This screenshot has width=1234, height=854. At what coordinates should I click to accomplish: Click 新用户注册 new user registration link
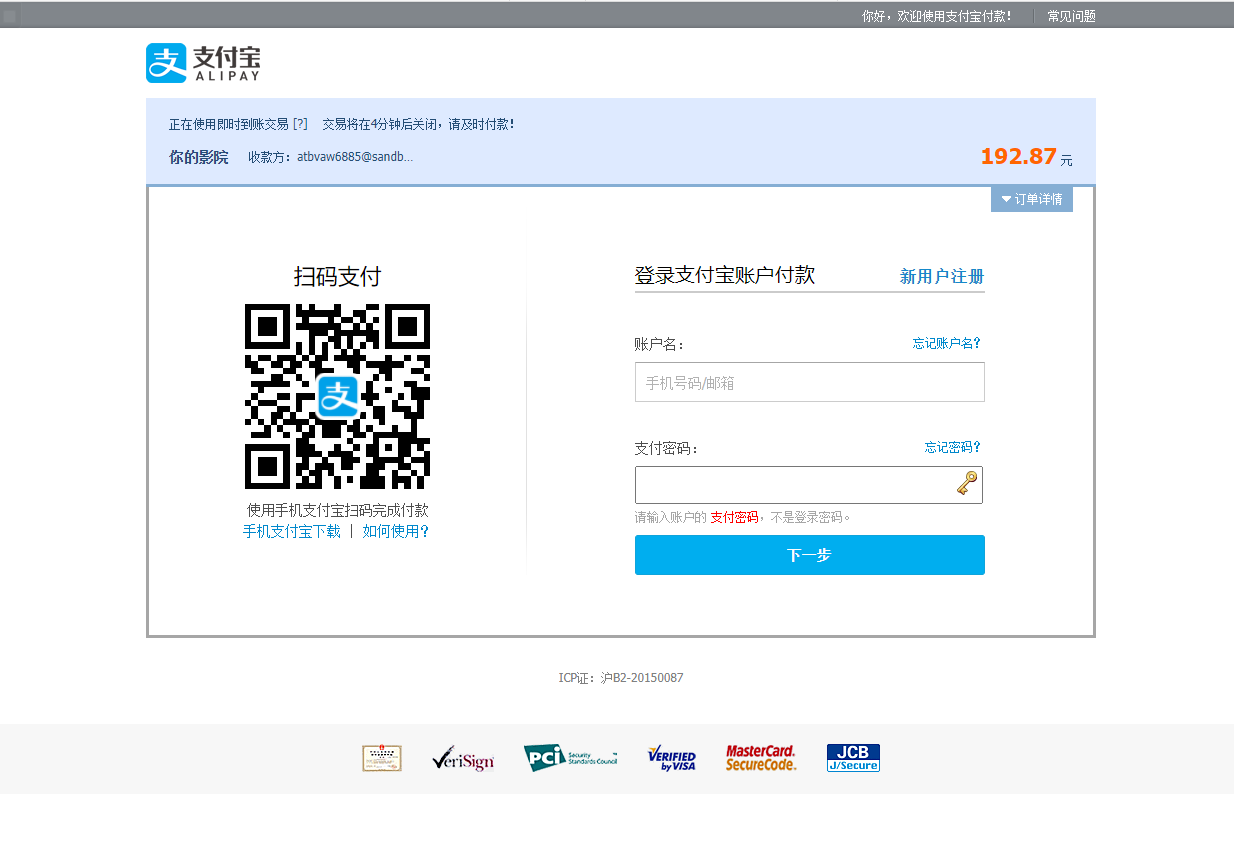tap(942, 277)
